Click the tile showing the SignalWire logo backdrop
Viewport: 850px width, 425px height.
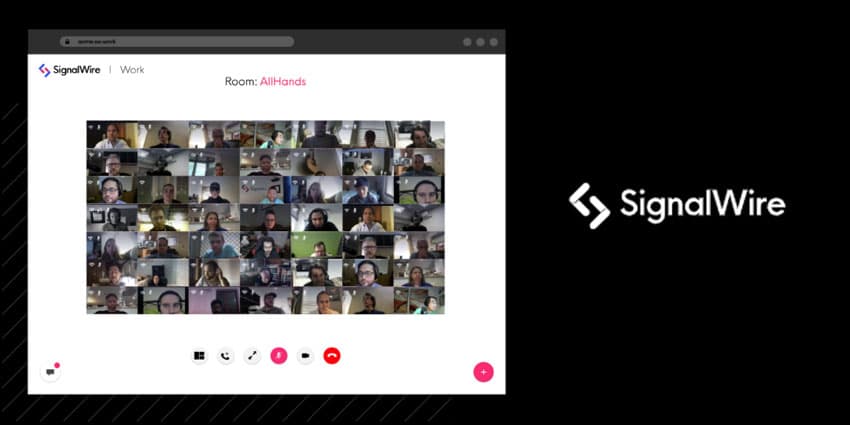(266, 190)
